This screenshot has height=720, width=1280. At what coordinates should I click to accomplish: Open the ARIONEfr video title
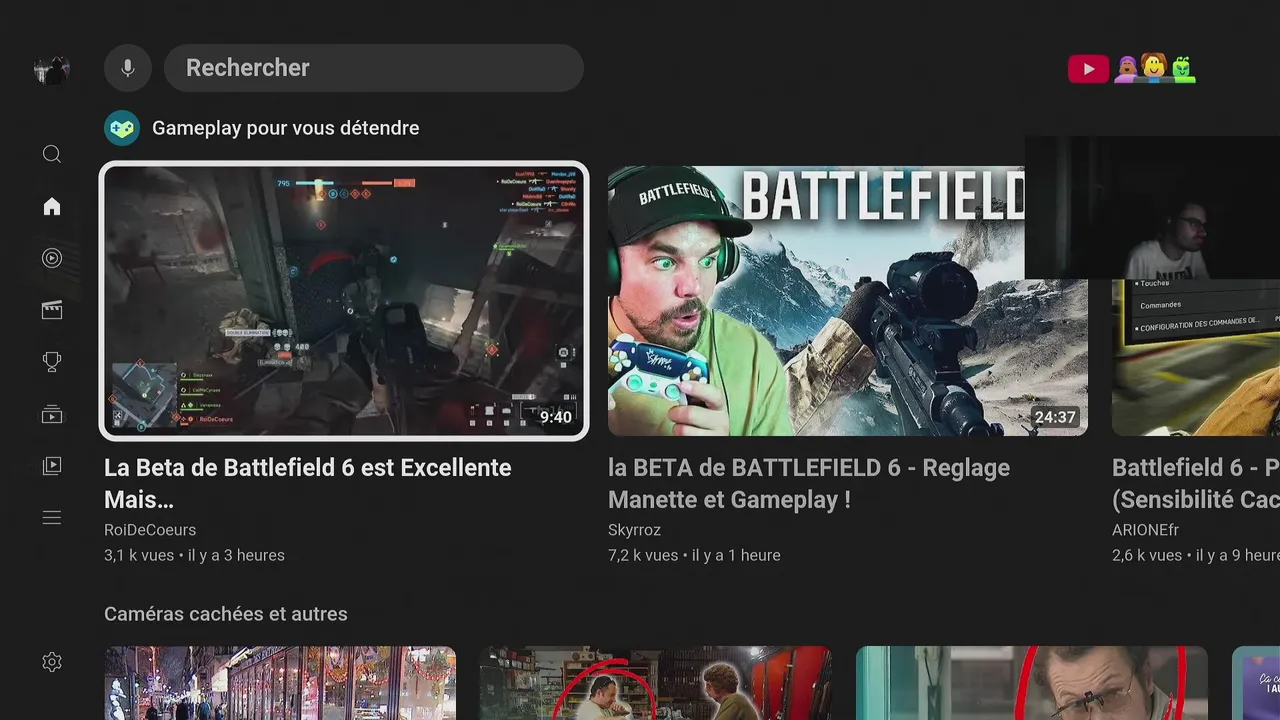pyautogui.click(x=1196, y=483)
